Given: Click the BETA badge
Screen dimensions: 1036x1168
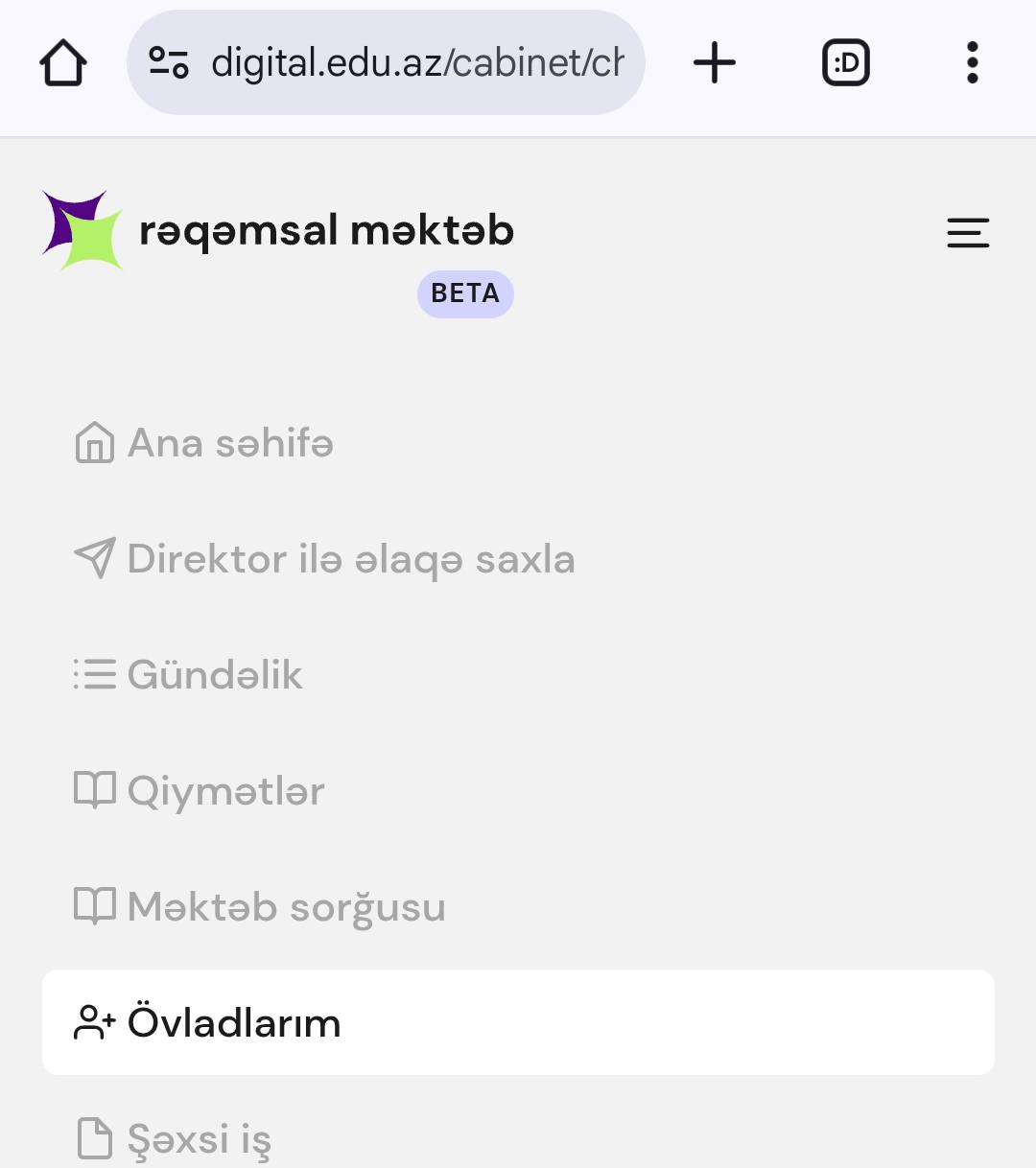Looking at the screenshot, I should (465, 293).
